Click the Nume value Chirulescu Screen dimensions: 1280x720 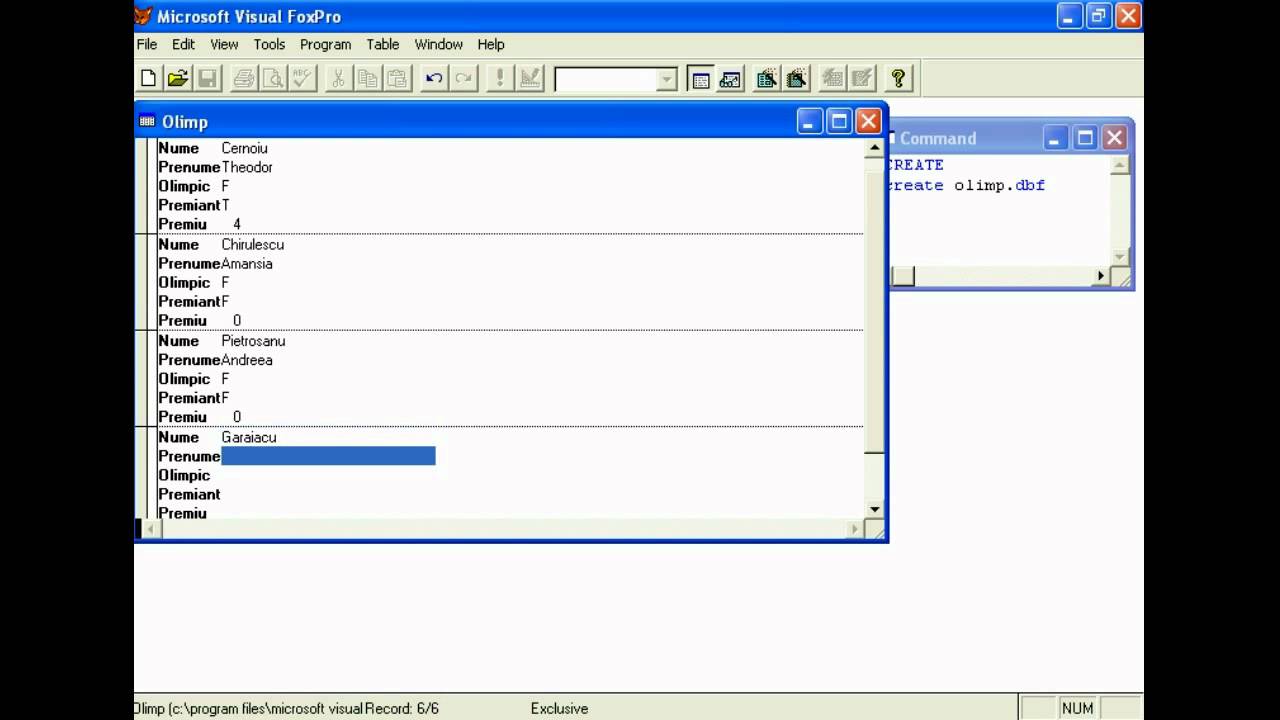(253, 244)
